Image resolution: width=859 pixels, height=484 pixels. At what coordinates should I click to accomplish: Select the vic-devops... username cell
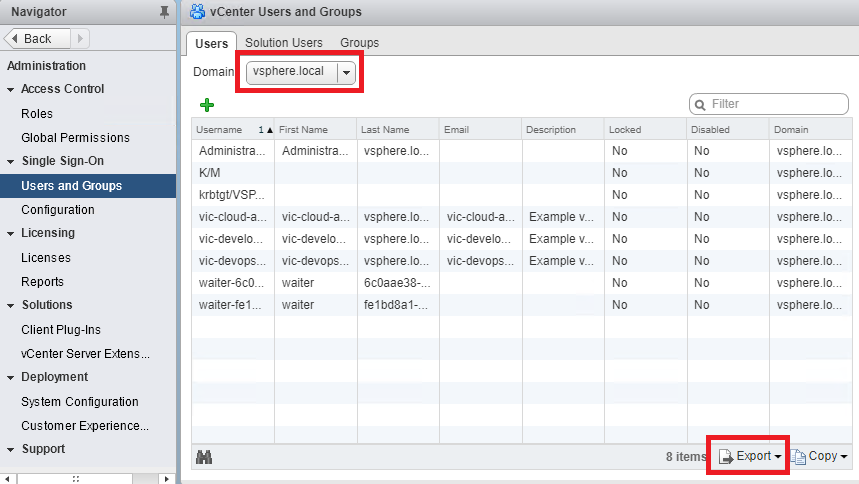(x=233, y=260)
